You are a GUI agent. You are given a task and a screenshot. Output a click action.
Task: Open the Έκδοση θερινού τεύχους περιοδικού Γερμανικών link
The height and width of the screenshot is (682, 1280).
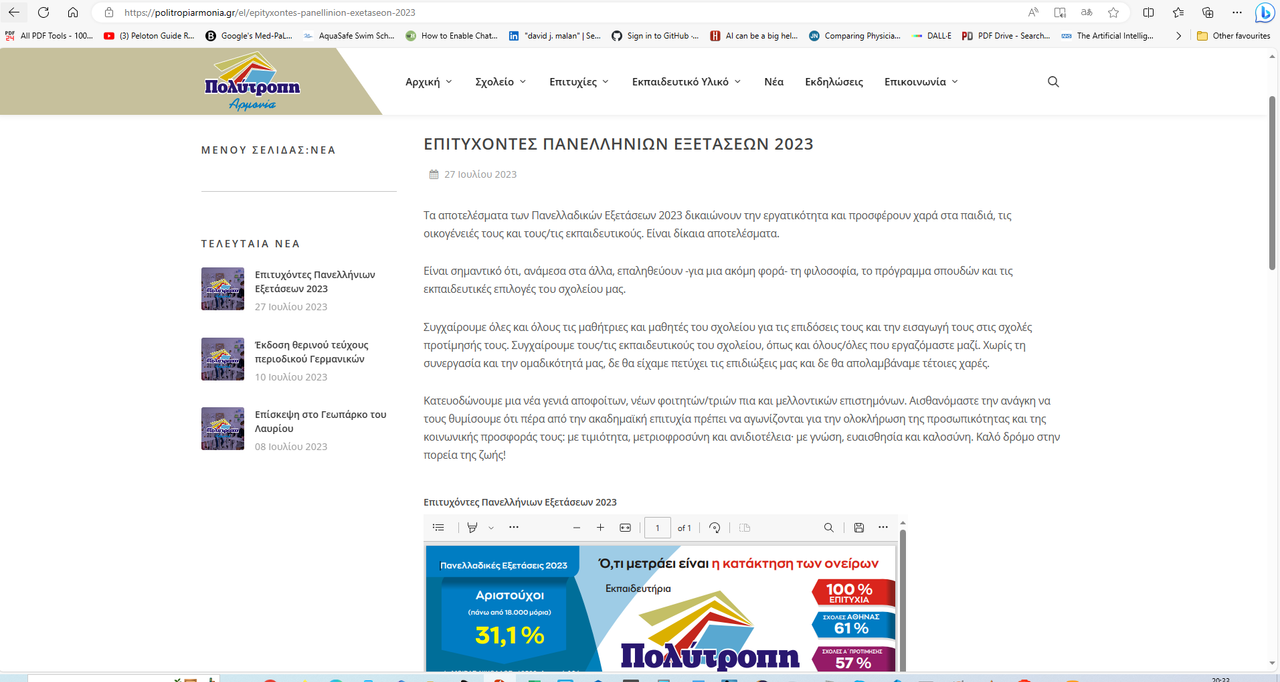click(x=312, y=351)
